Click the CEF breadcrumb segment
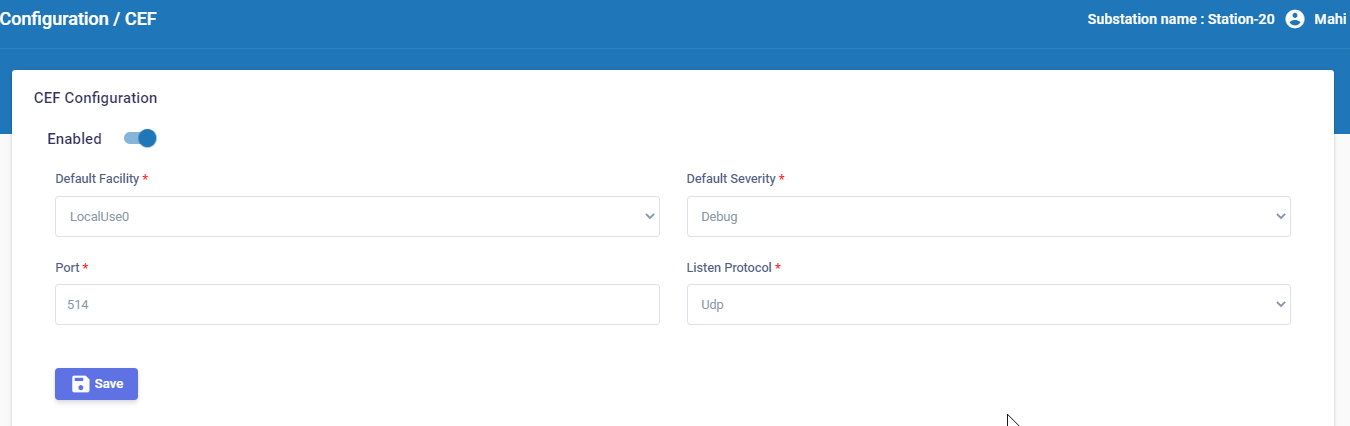Viewport: 1350px width, 426px height. (141, 19)
